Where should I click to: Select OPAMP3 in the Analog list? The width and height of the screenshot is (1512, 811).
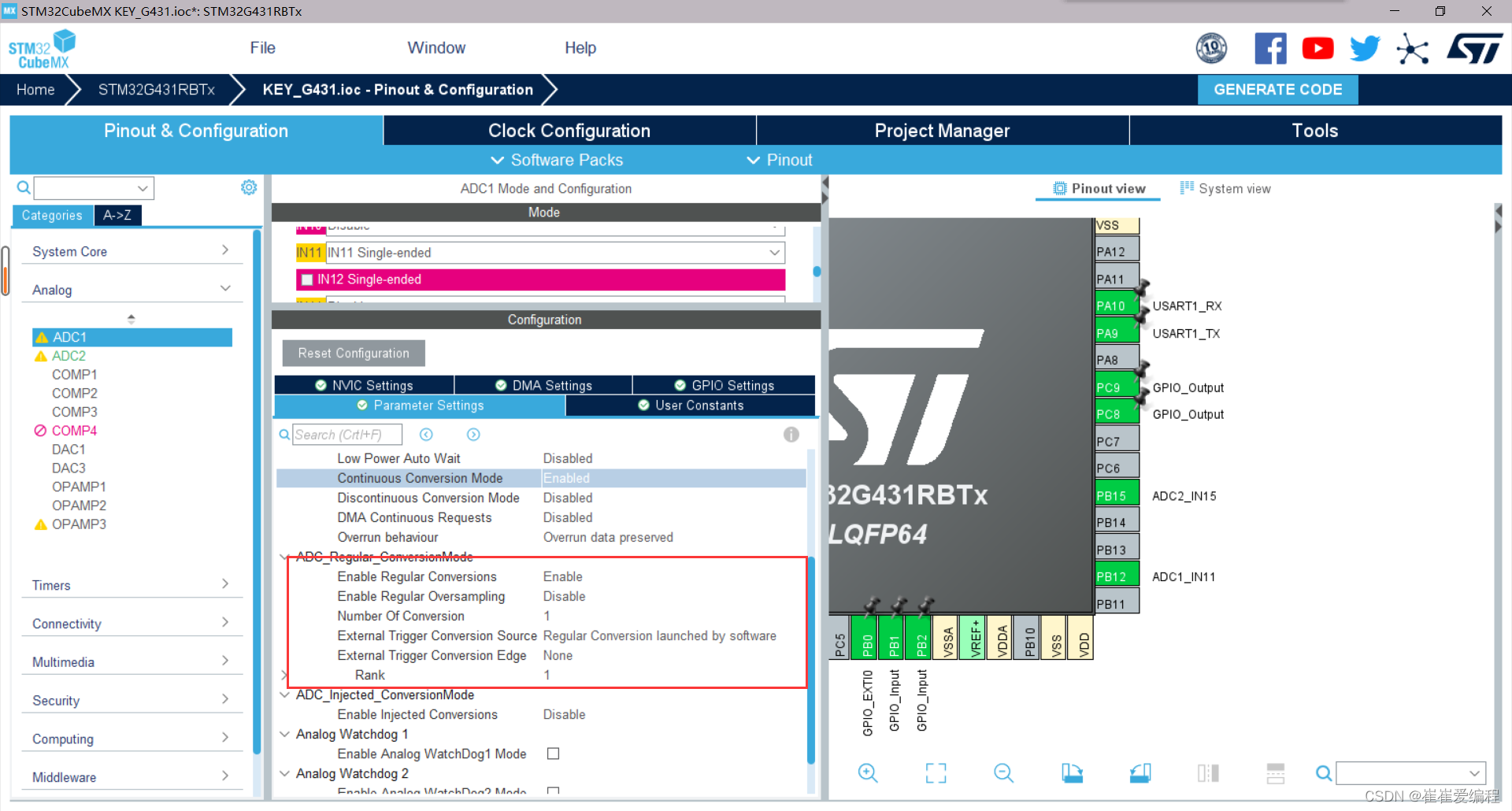[x=79, y=524]
